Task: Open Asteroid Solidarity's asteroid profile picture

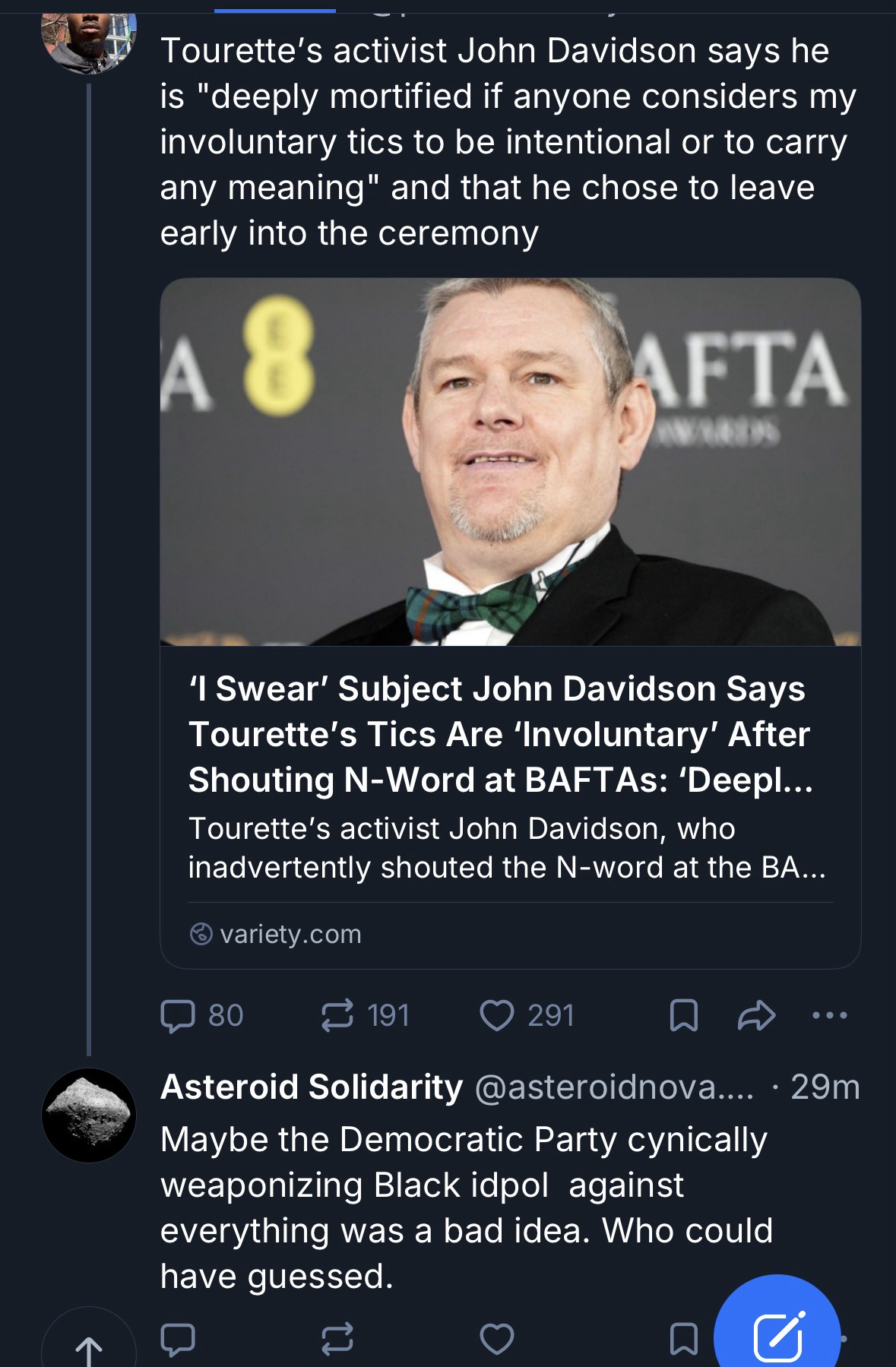Action: coord(89,1115)
